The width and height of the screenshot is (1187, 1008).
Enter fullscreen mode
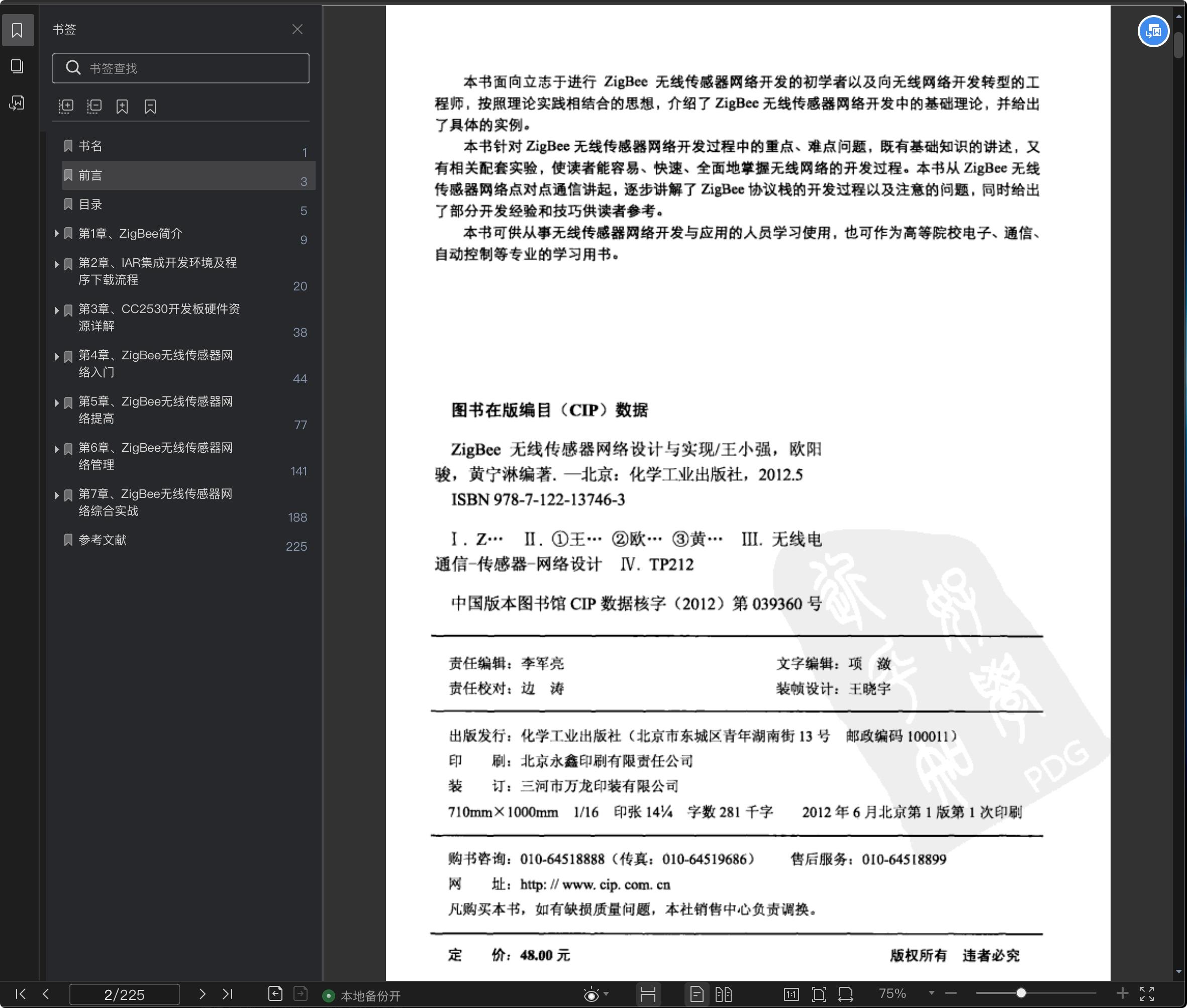pyautogui.click(x=1147, y=994)
